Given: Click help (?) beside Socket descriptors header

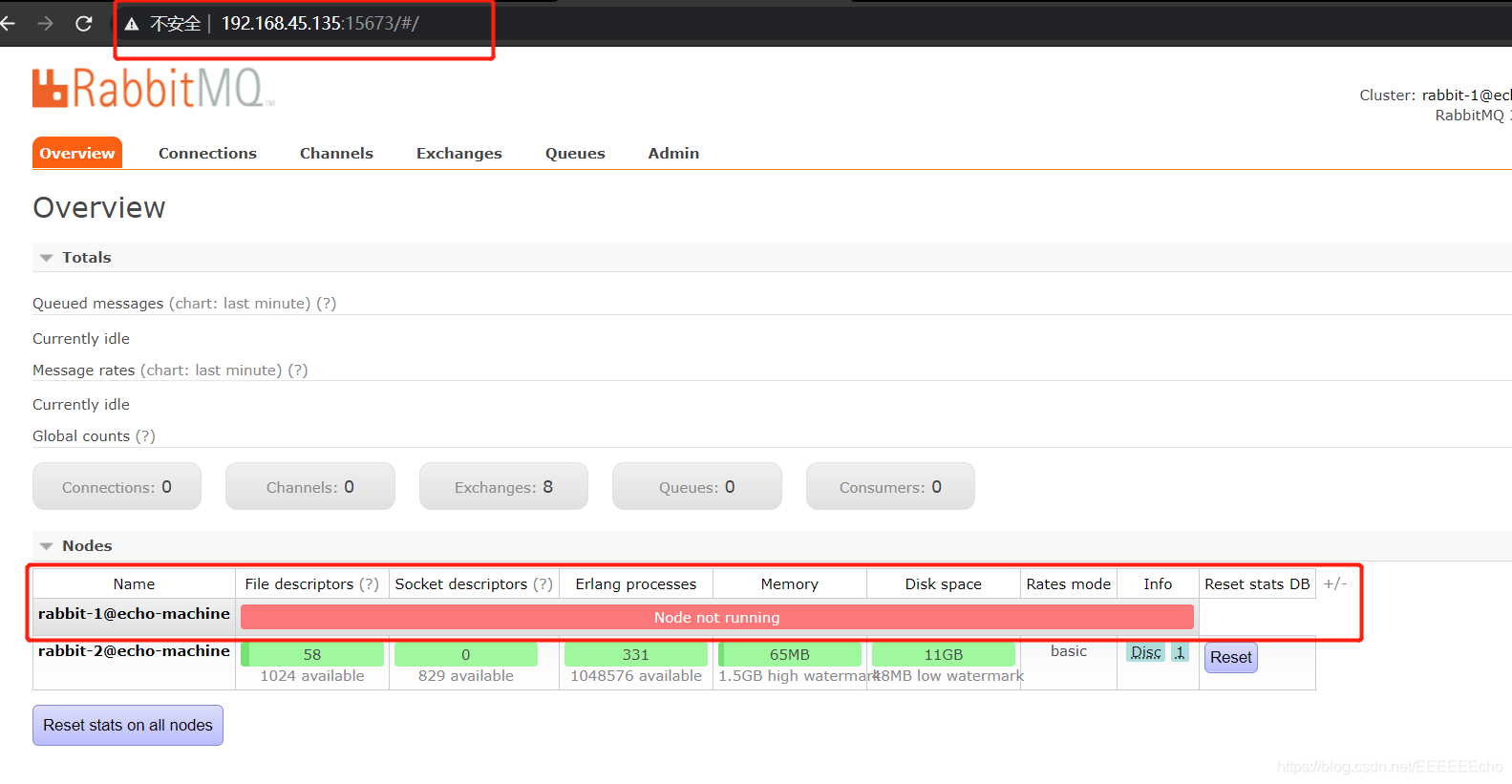Looking at the screenshot, I should (543, 583).
